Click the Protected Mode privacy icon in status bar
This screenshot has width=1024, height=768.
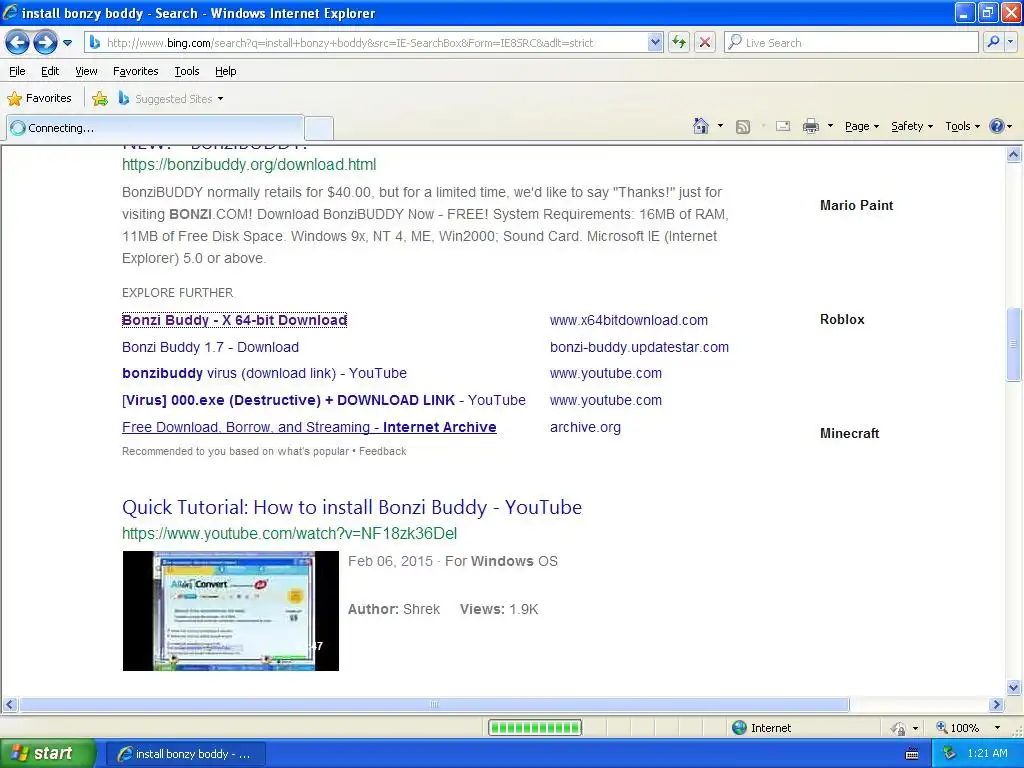click(899, 728)
